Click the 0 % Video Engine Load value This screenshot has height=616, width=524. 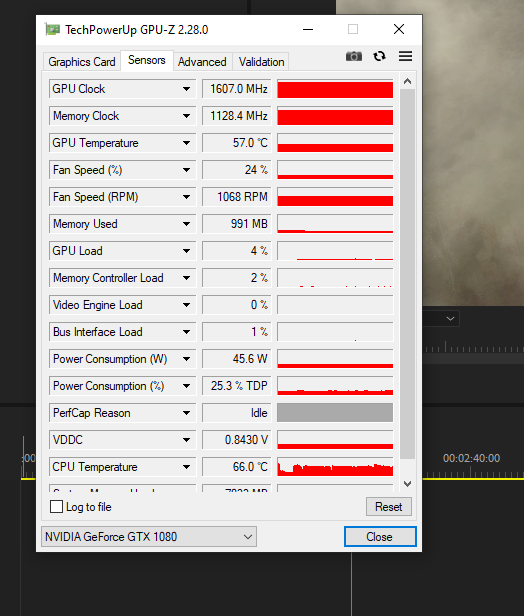coord(236,305)
